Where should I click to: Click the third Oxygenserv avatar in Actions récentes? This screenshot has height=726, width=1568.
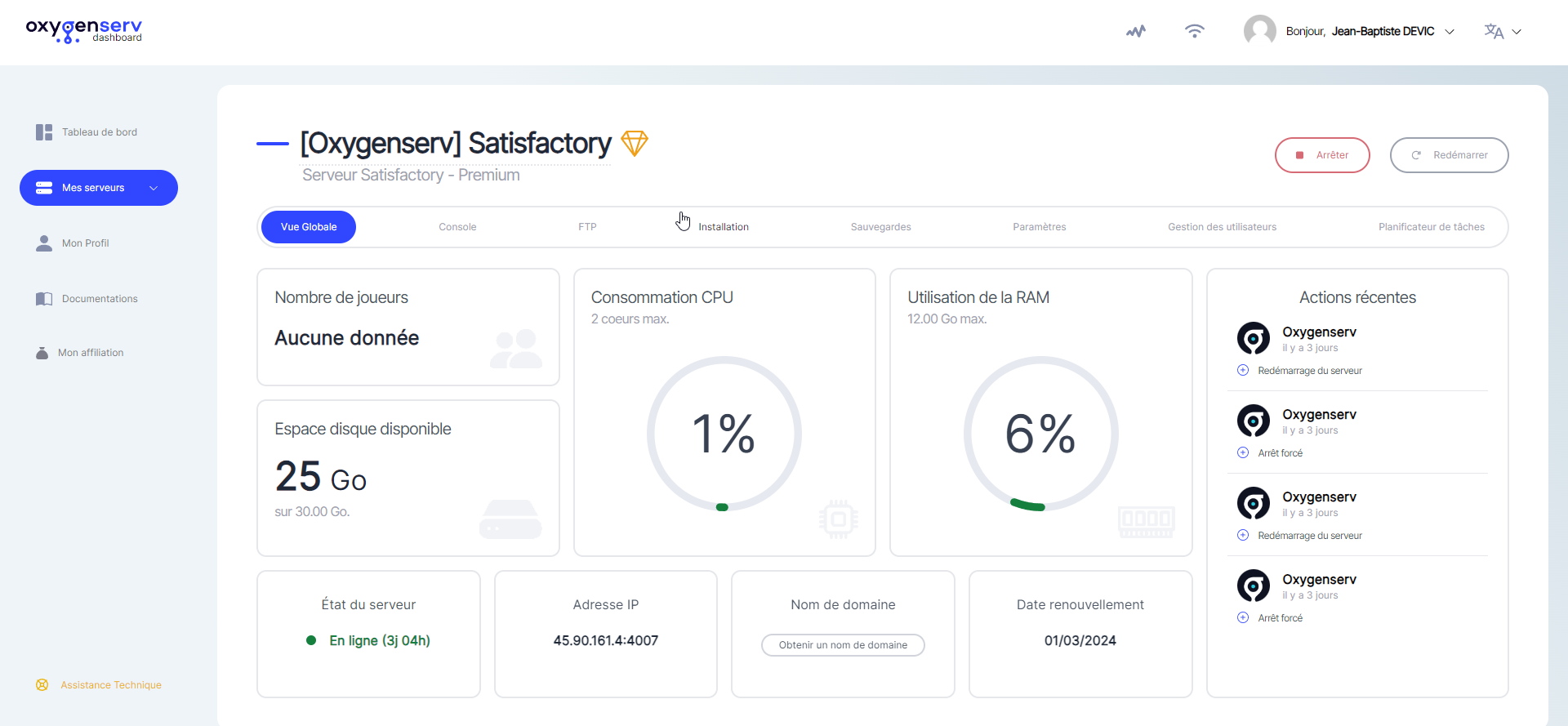[1254, 503]
